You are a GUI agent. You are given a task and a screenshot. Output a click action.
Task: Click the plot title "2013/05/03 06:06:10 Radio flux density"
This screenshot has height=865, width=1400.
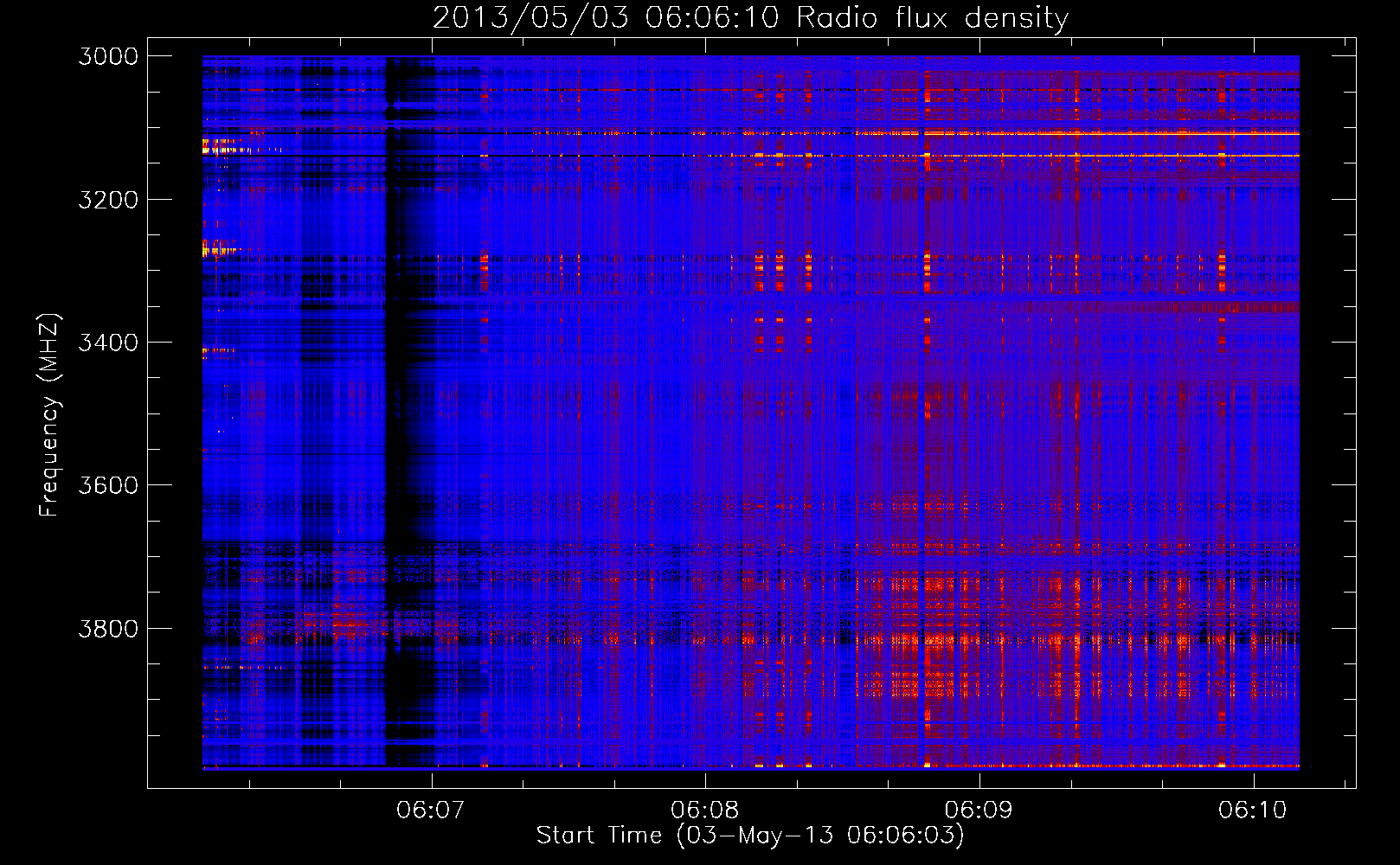(750, 18)
